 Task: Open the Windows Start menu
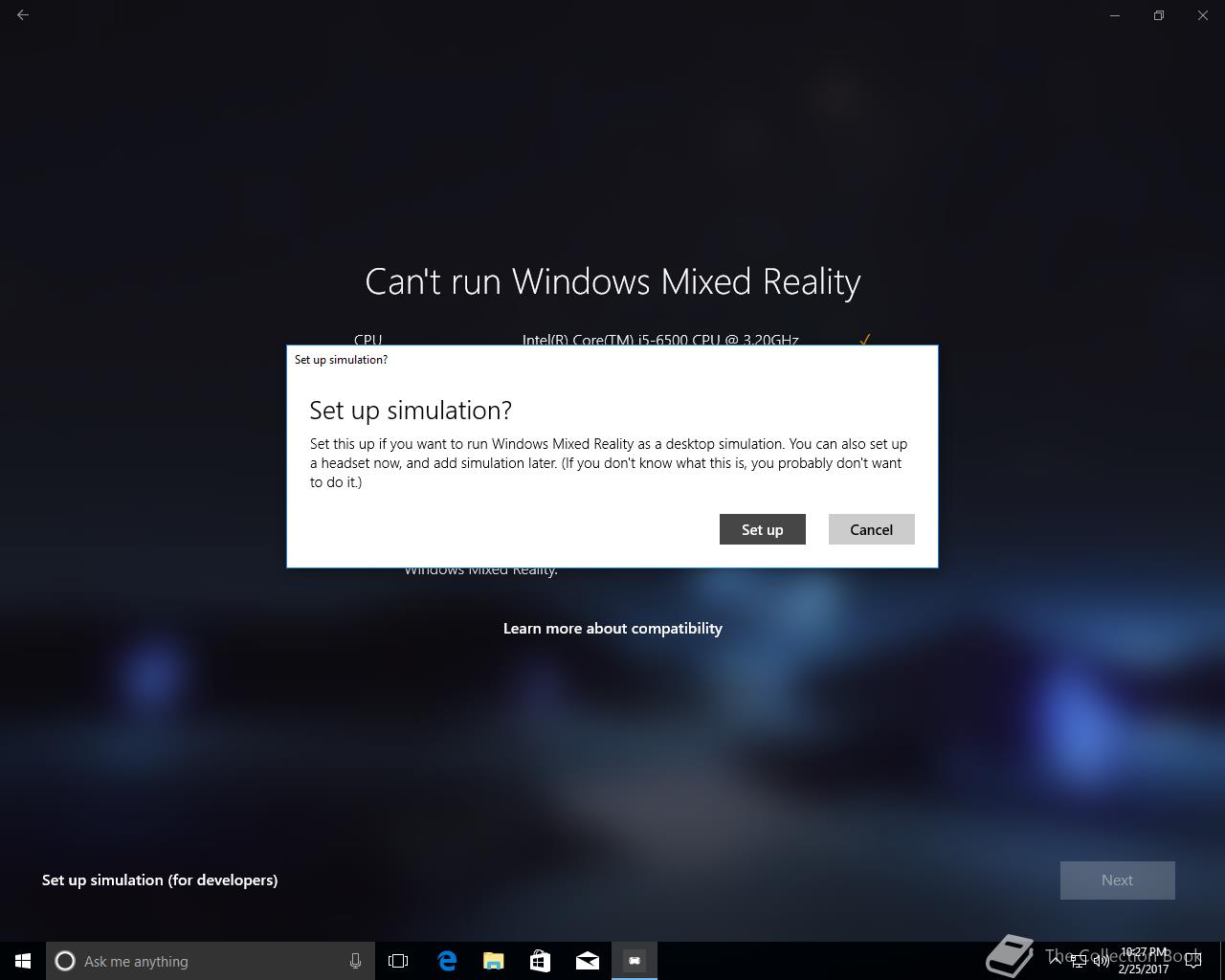23,961
